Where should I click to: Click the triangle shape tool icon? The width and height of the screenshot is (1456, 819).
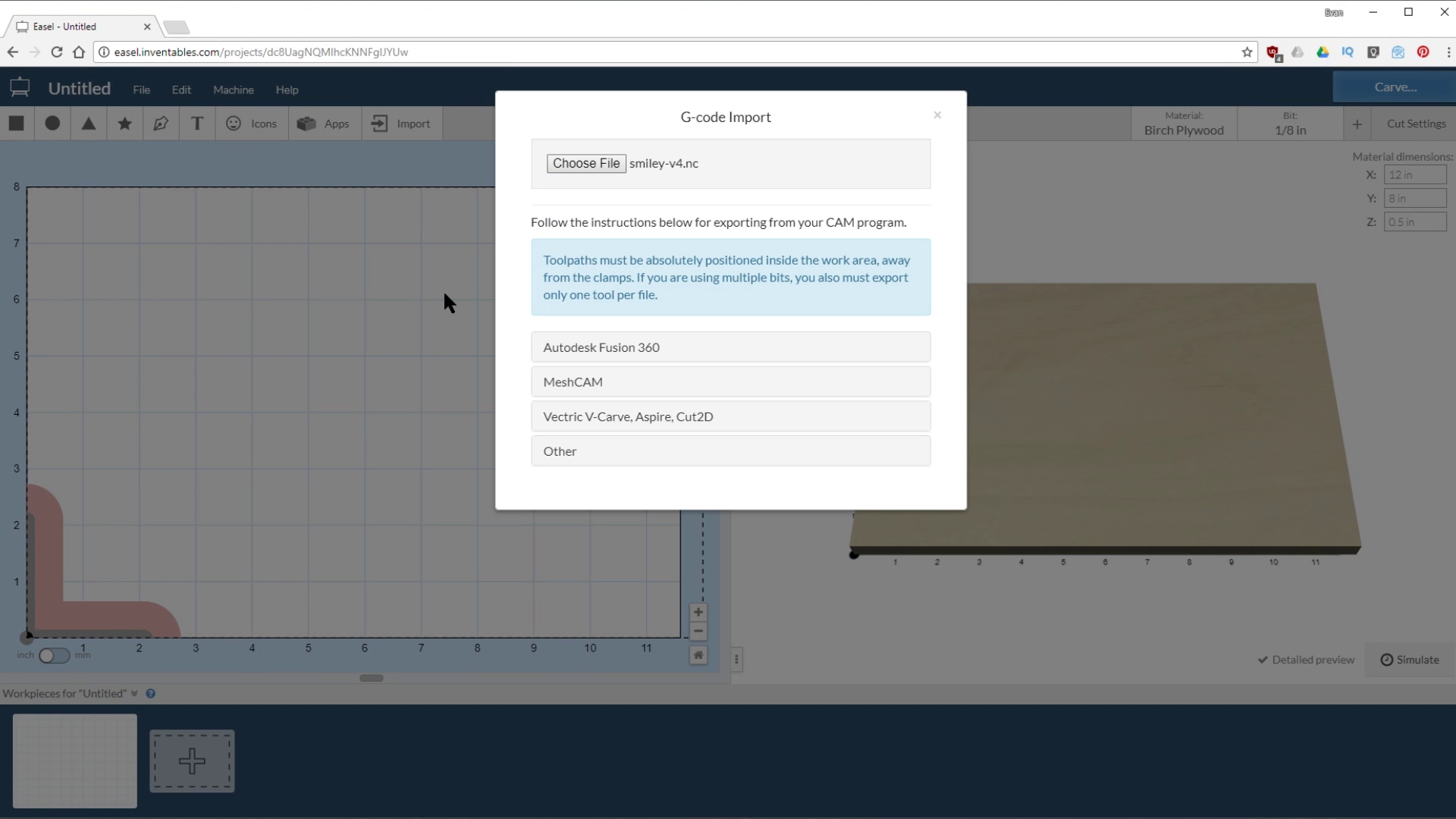coord(88,123)
